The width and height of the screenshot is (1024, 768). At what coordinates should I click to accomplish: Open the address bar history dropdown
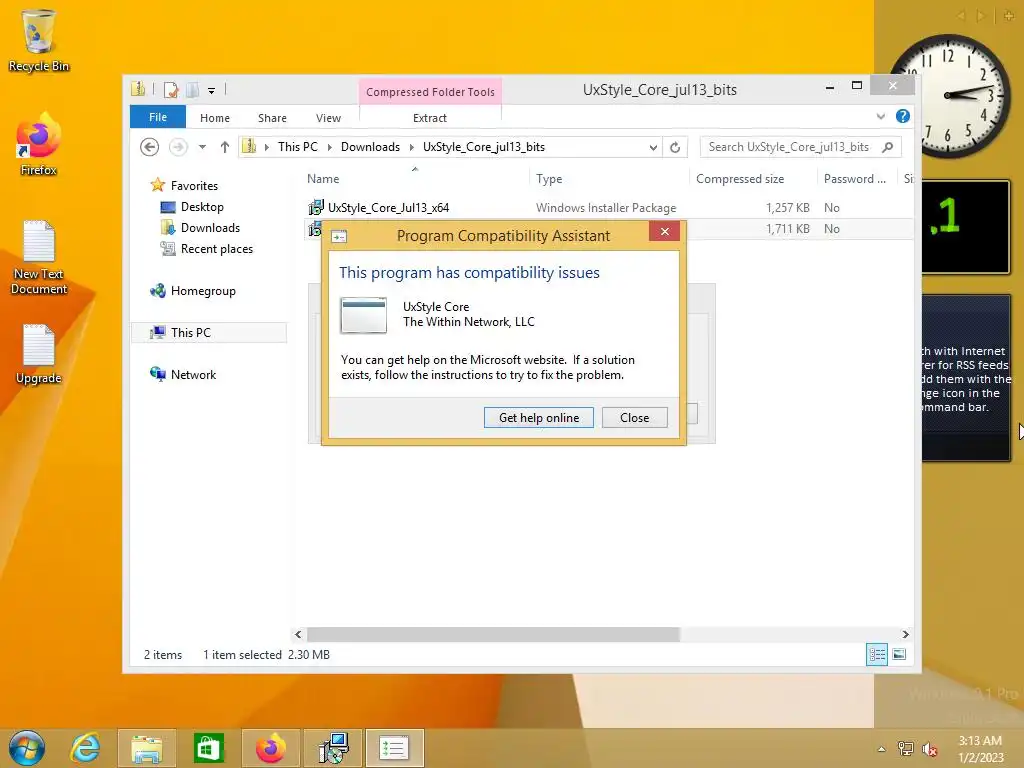pyautogui.click(x=653, y=148)
